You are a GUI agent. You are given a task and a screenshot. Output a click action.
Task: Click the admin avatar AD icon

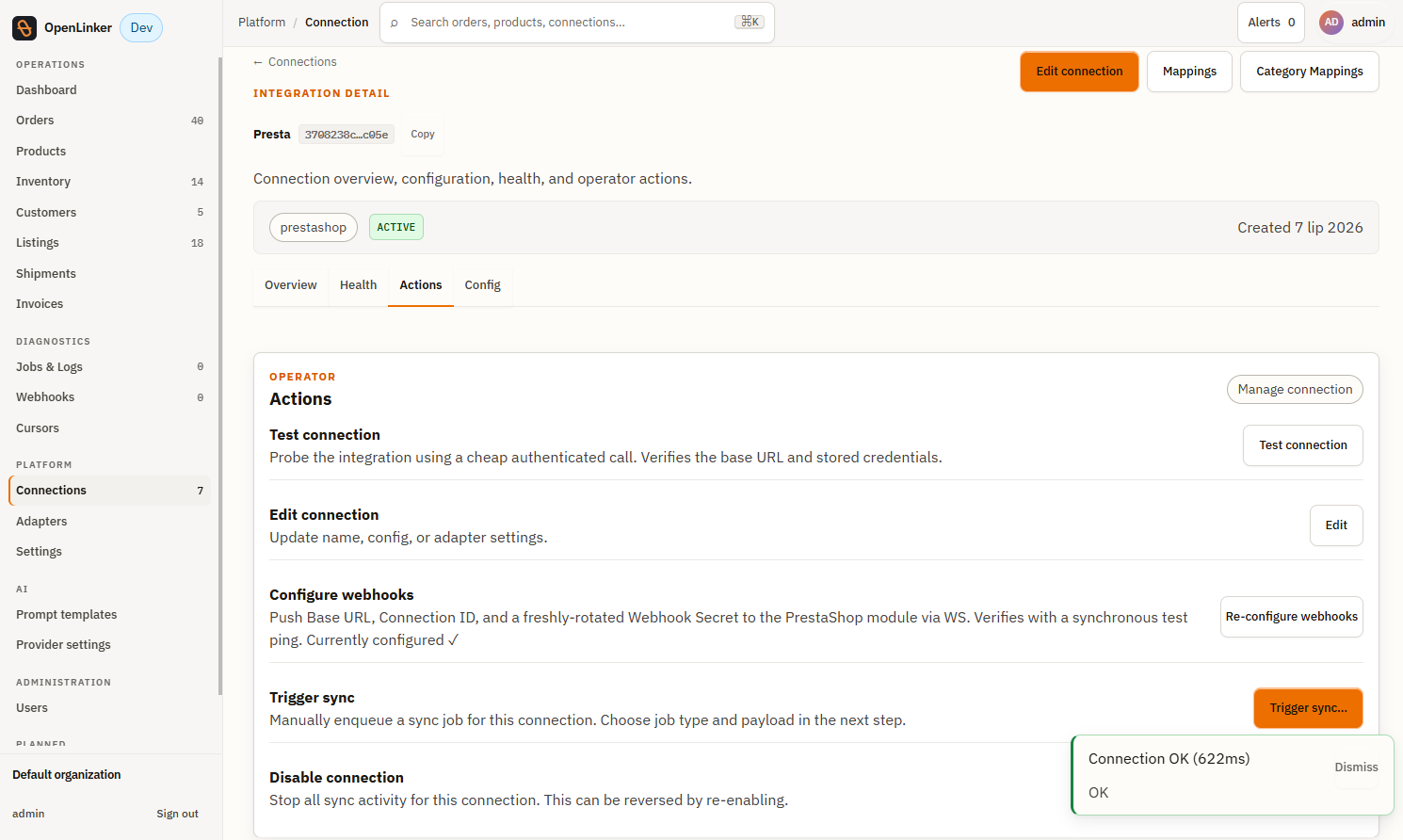coord(1331,23)
